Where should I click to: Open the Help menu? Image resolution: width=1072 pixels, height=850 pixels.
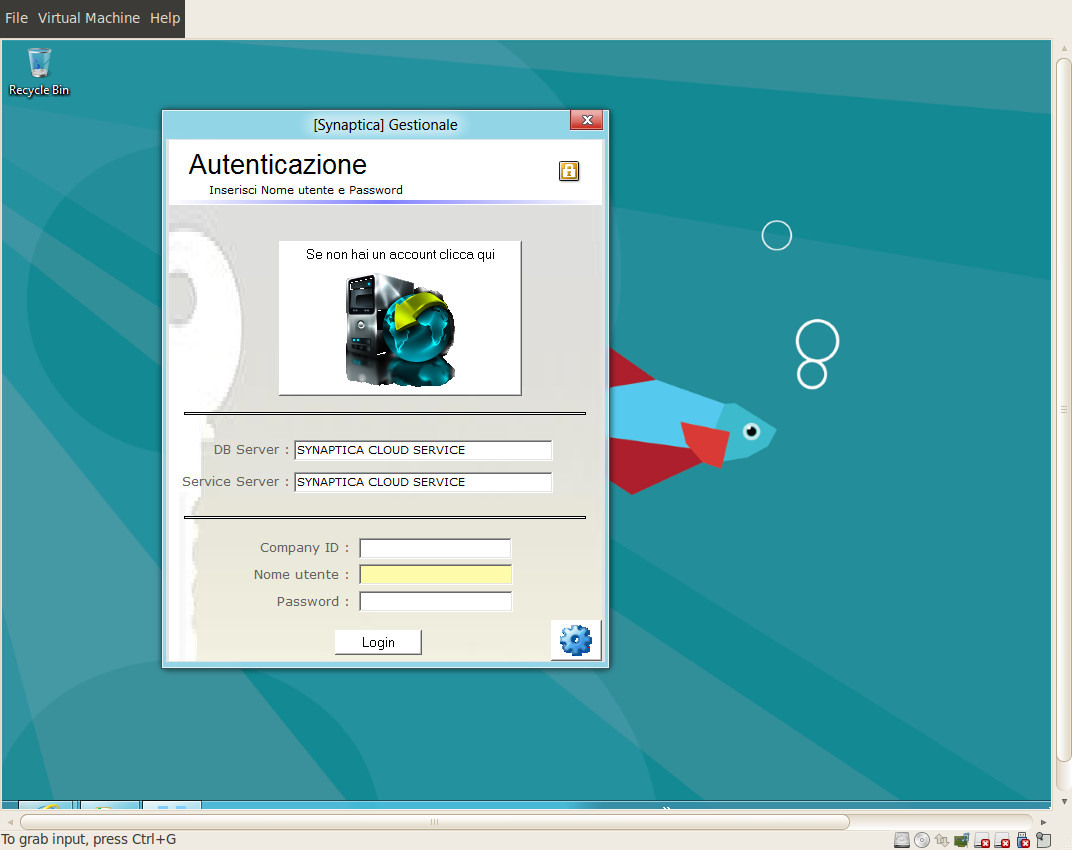pyautogui.click(x=165, y=18)
